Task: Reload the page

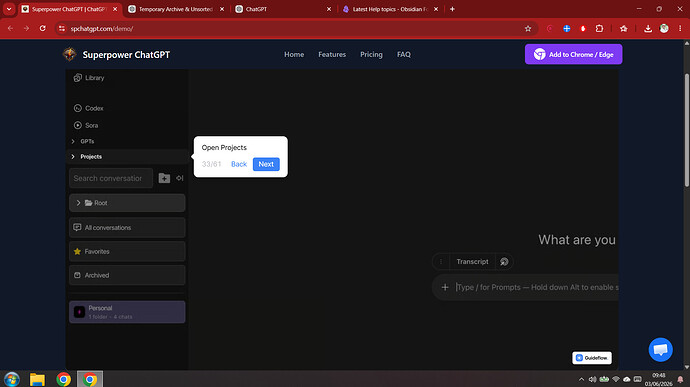Action: (43, 29)
